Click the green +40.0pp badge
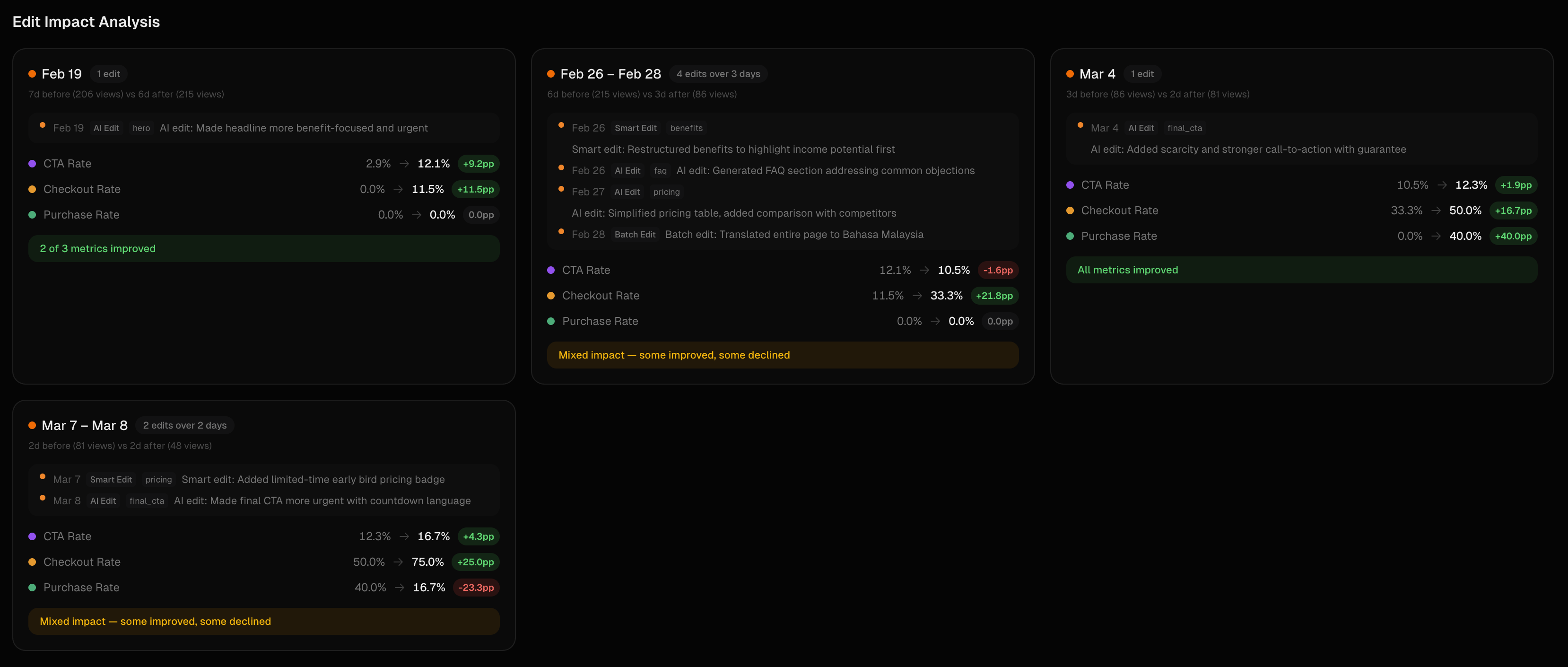The image size is (1568, 667). [x=1513, y=237]
